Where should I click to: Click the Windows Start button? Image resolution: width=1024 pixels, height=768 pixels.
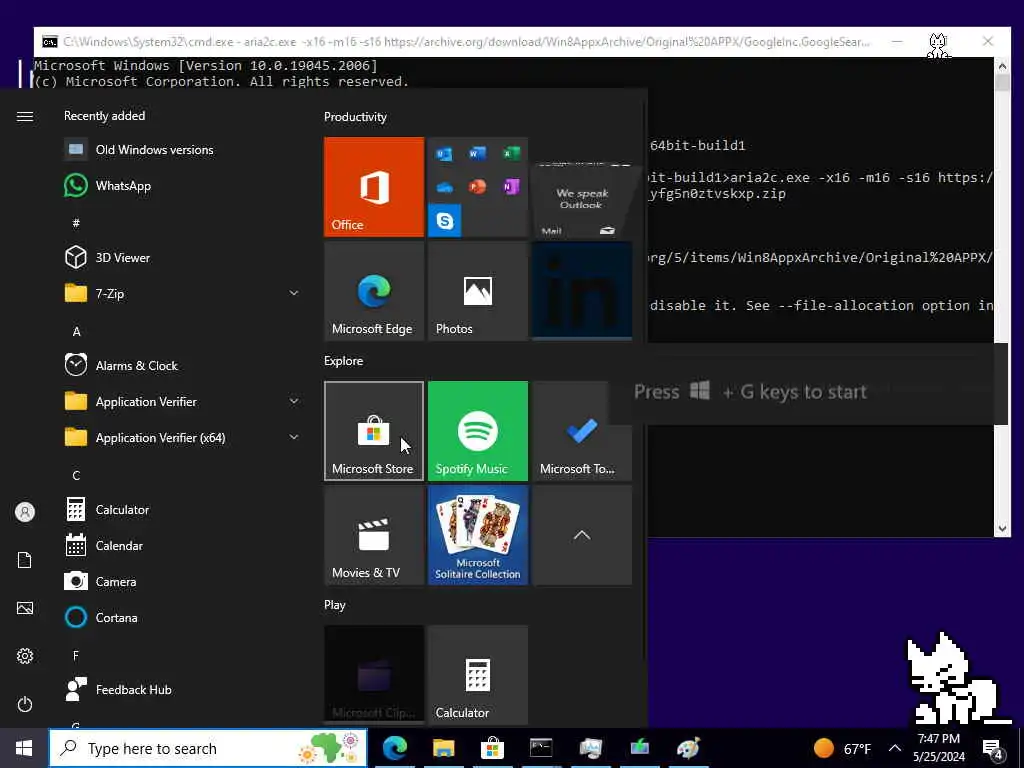tap(24, 748)
